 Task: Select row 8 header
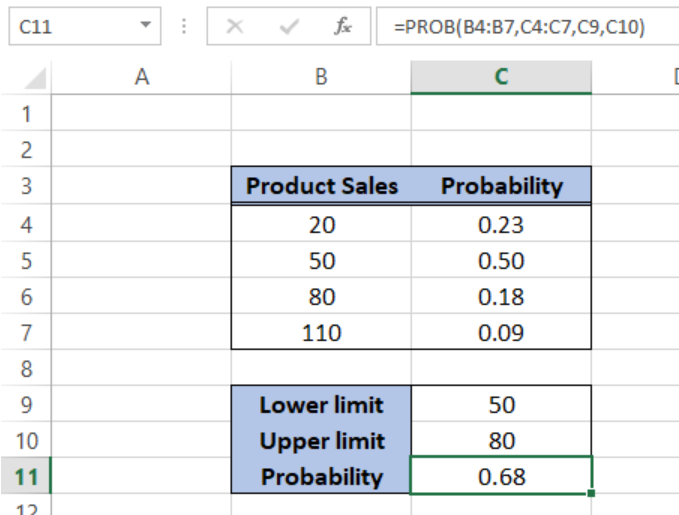pos(26,369)
